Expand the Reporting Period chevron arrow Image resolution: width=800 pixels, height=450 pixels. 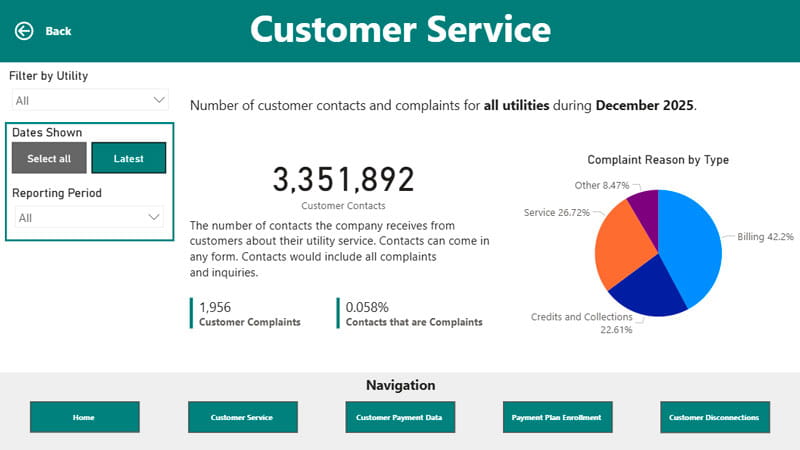click(x=154, y=217)
